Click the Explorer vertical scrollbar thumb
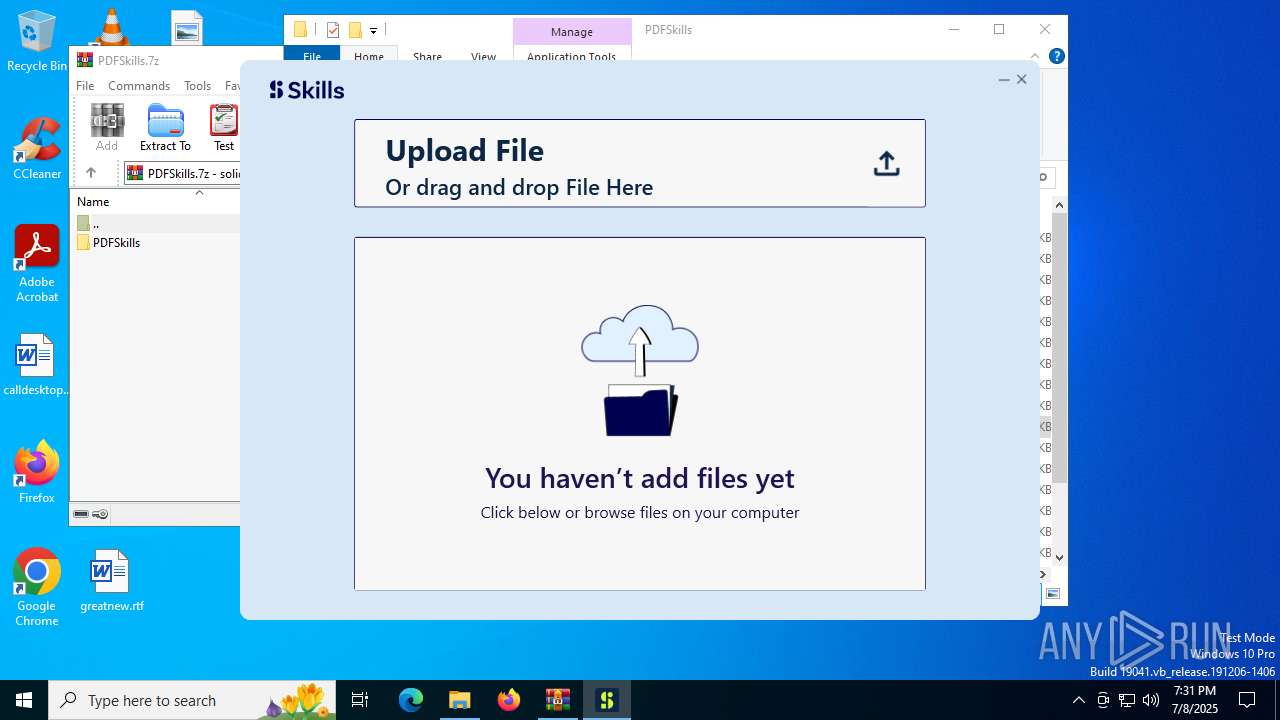 click(1059, 348)
